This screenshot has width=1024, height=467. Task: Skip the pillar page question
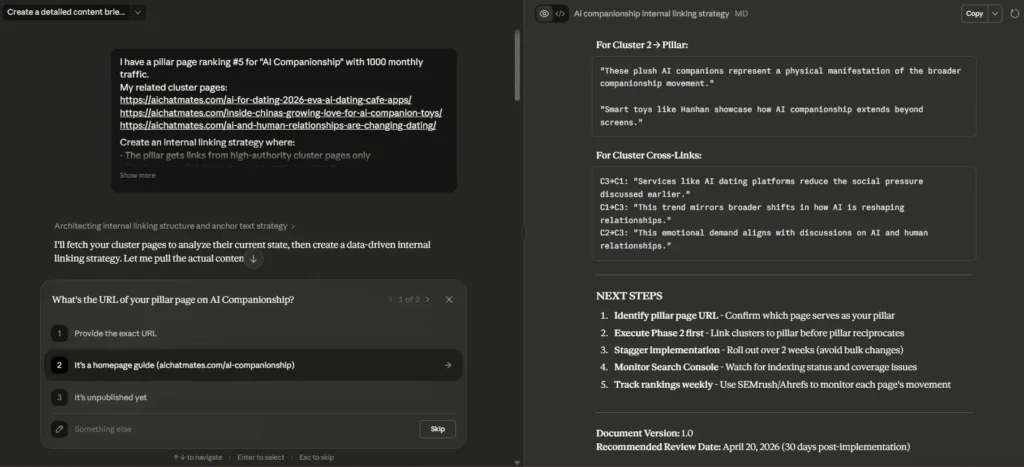[438, 429]
